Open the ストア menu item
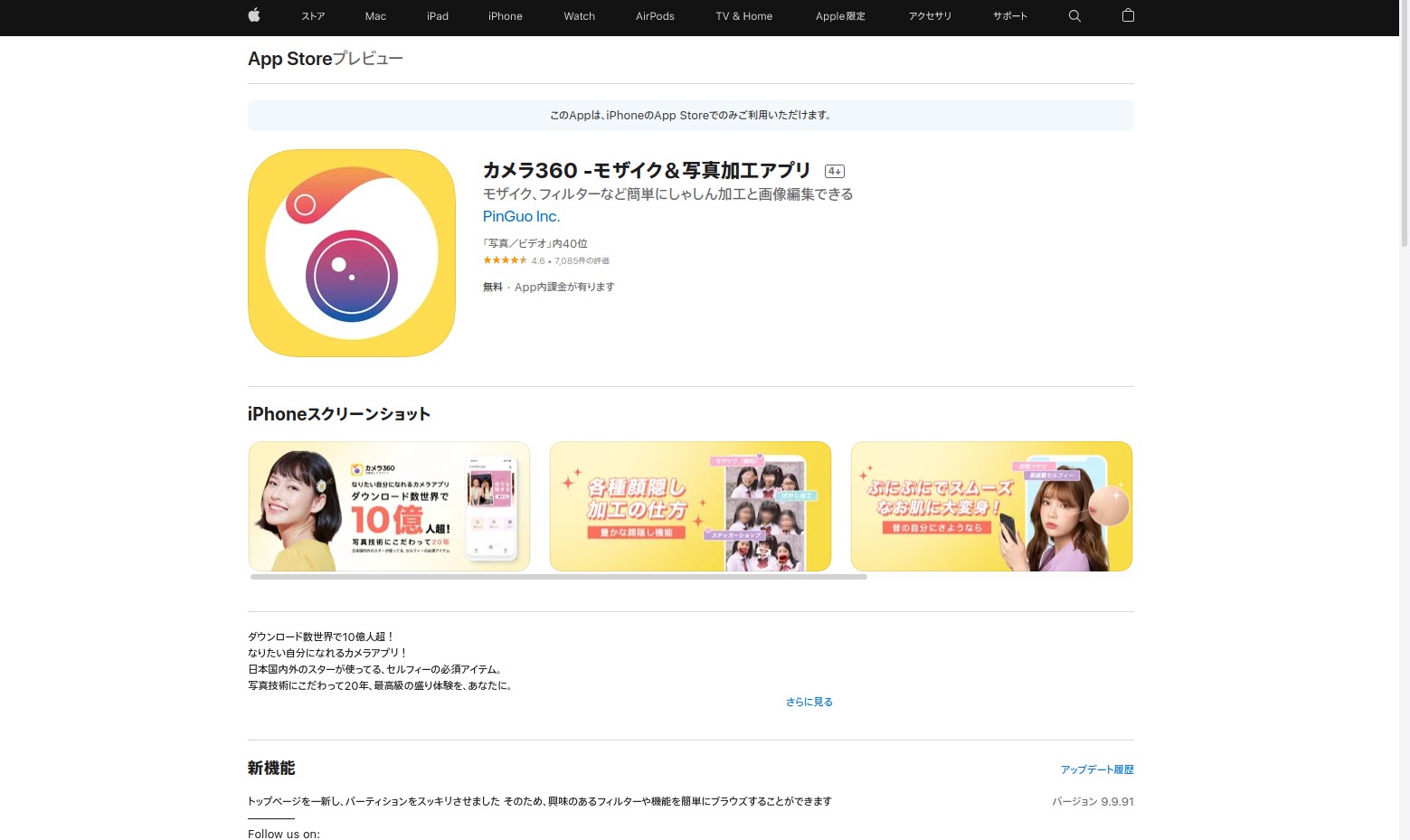1410x840 pixels. pyautogui.click(x=313, y=16)
